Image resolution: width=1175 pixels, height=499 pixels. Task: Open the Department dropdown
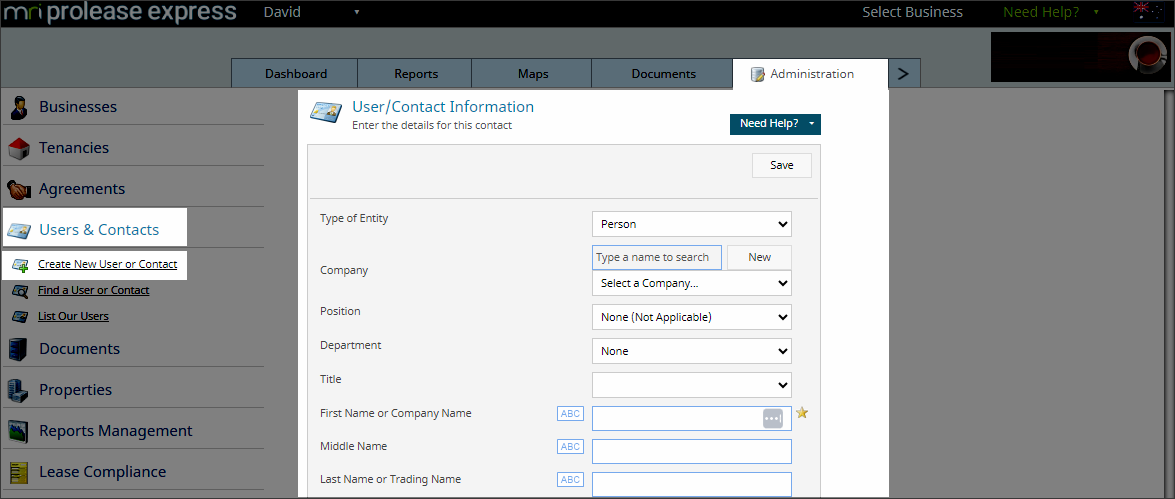coord(692,351)
